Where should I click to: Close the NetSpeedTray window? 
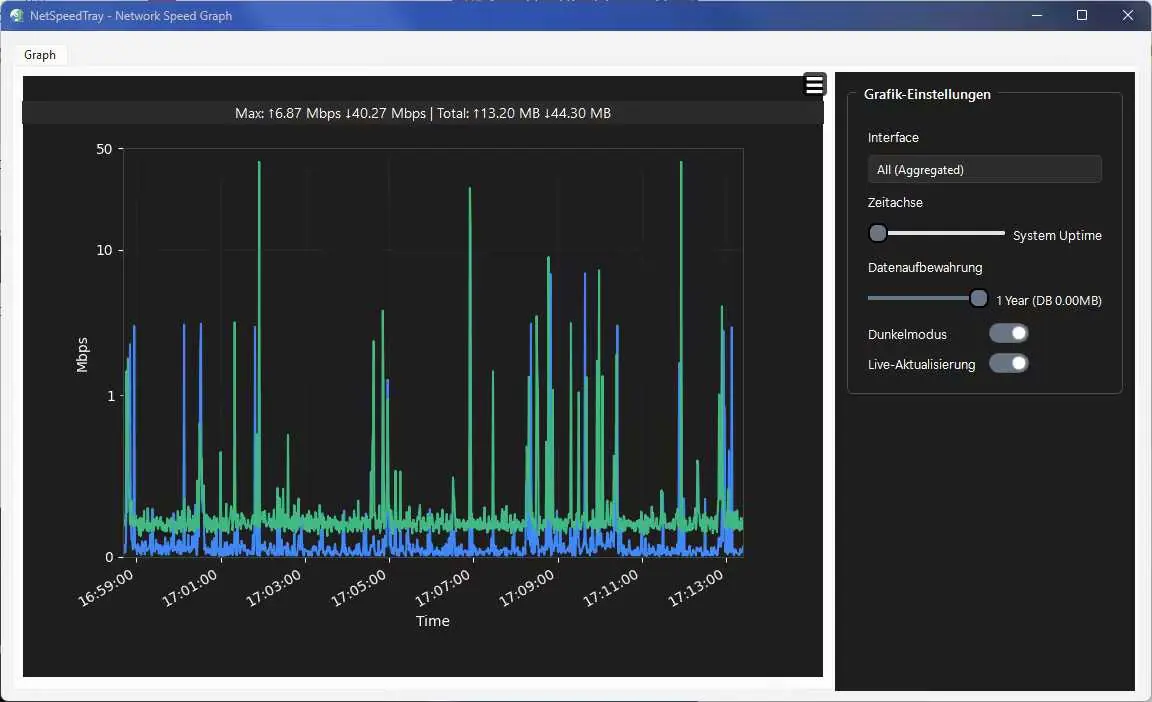[1128, 15]
